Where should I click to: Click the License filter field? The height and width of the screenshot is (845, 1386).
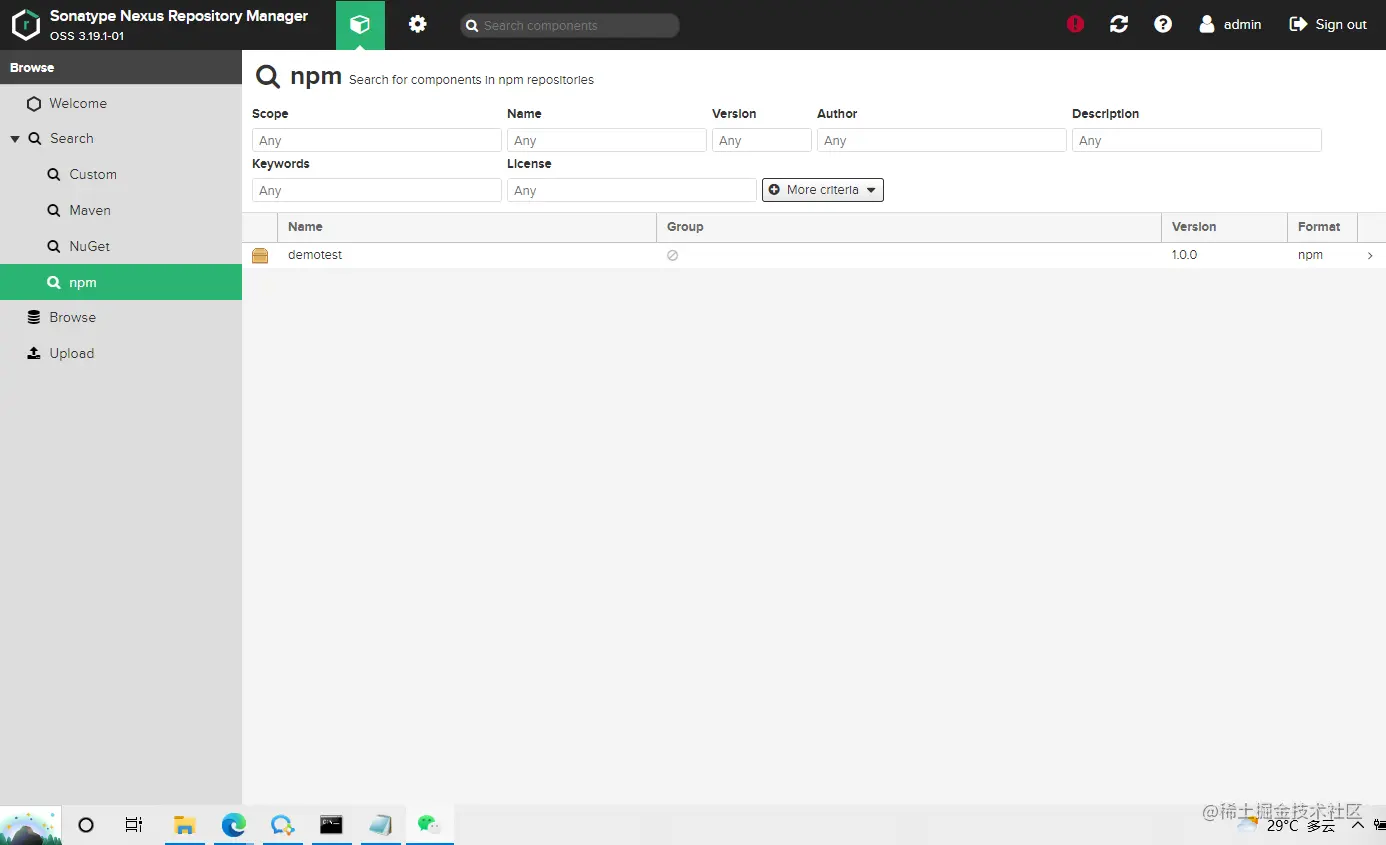(x=632, y=190)
